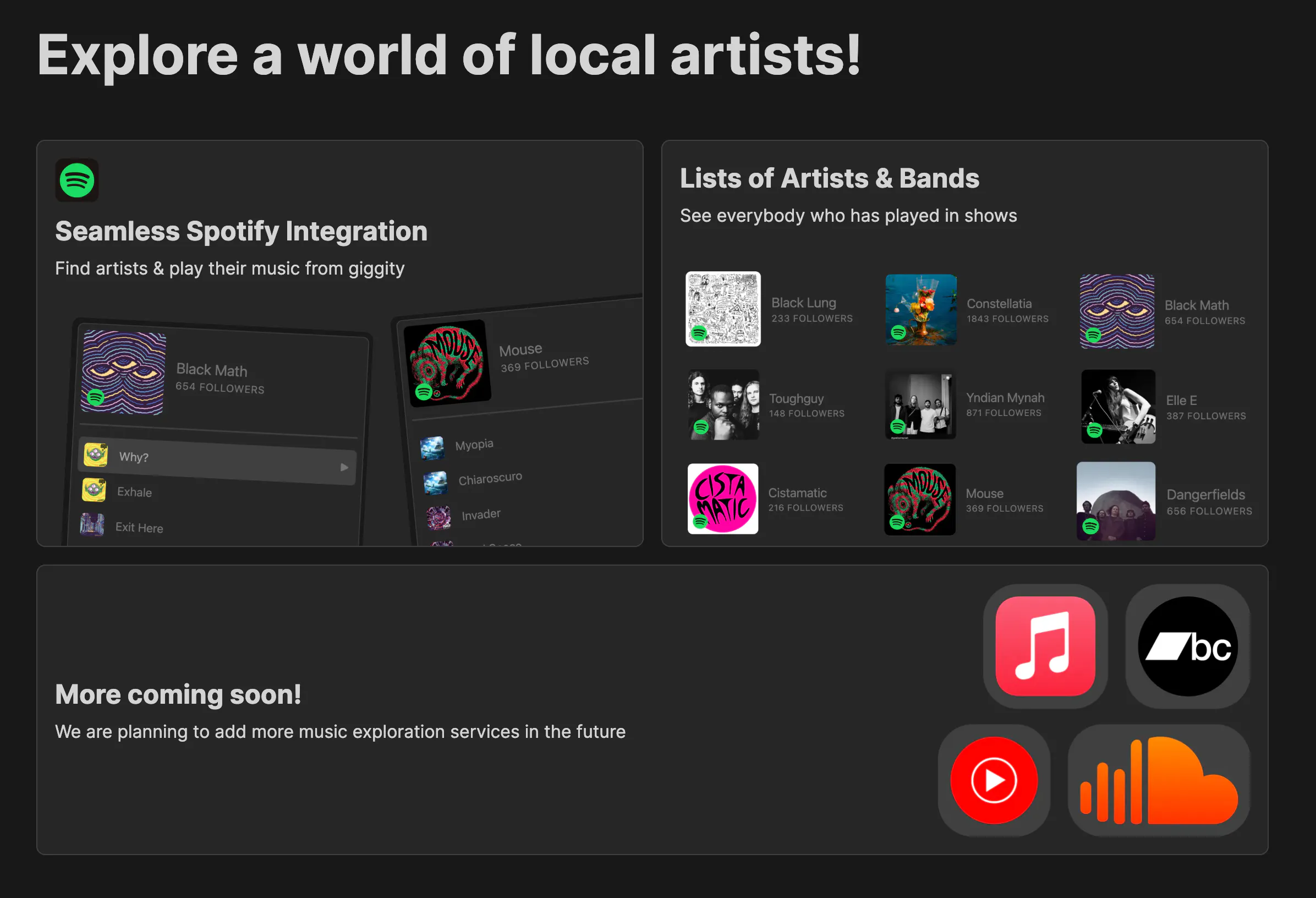This screenshot has width=1316, height=898.
Task: Open Yndian Mynah band photo
Action: [x=920, y=405]
